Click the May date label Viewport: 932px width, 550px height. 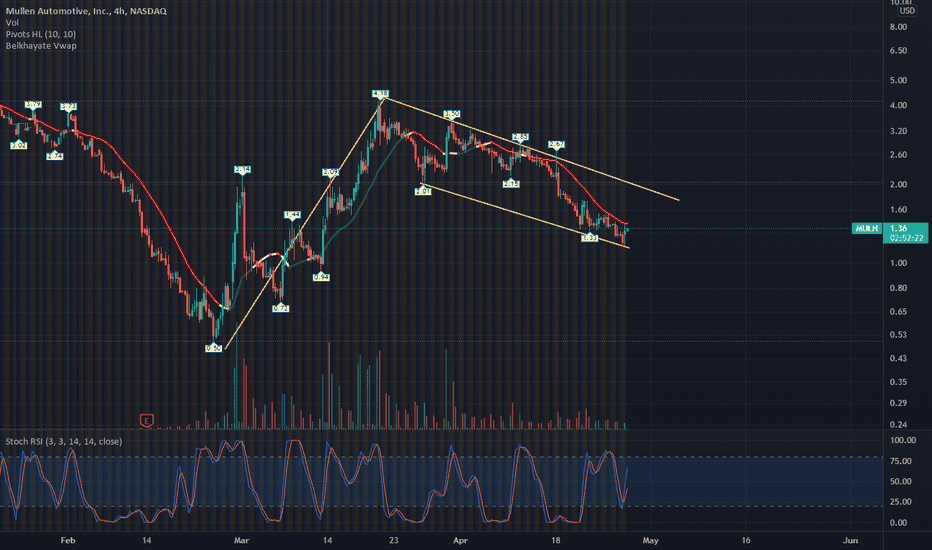[650, 540]
